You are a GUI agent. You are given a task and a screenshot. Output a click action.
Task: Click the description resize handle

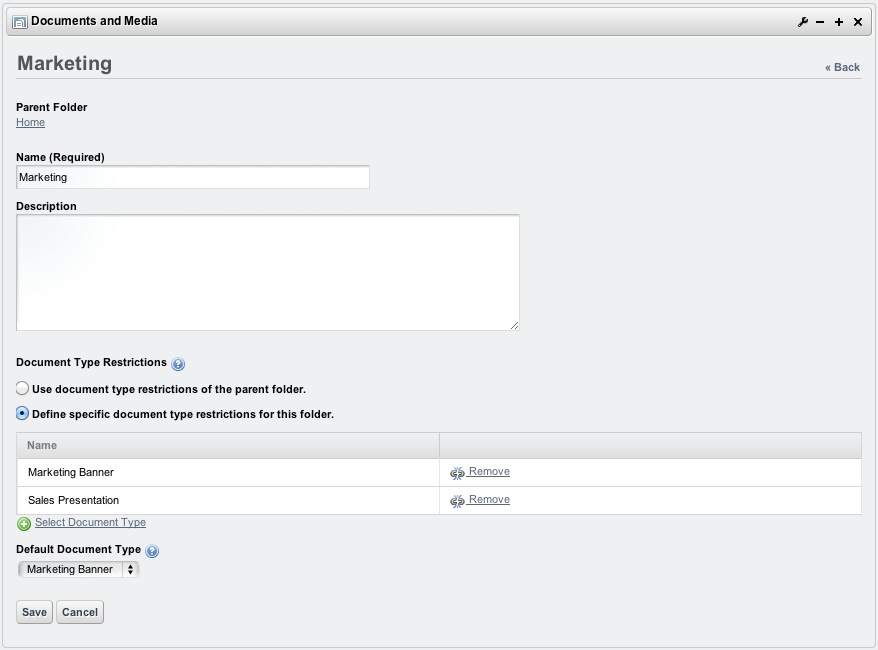[x=515, y=326]
